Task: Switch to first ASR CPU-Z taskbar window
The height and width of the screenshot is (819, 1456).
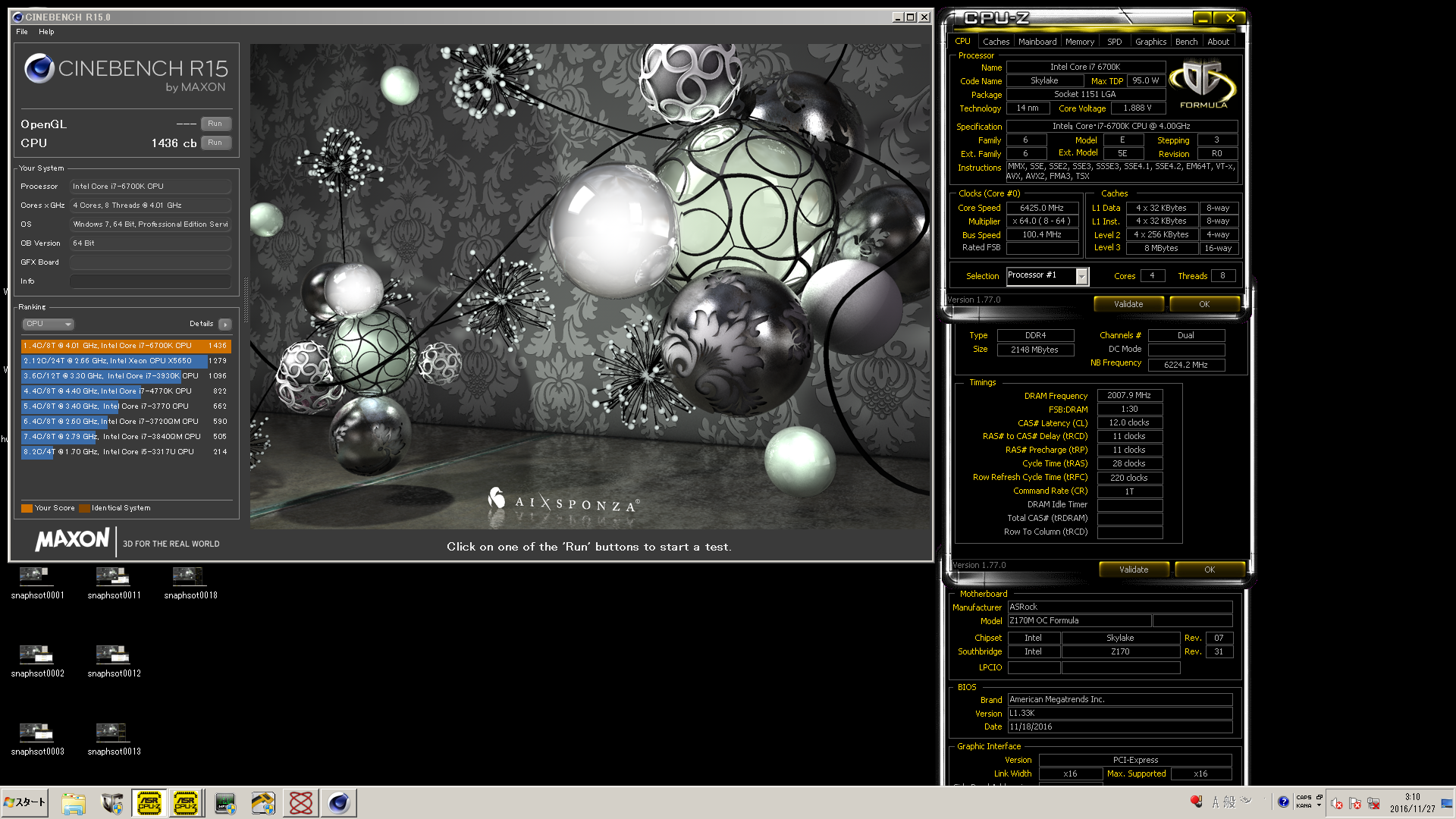Action: tap(149, 803)
